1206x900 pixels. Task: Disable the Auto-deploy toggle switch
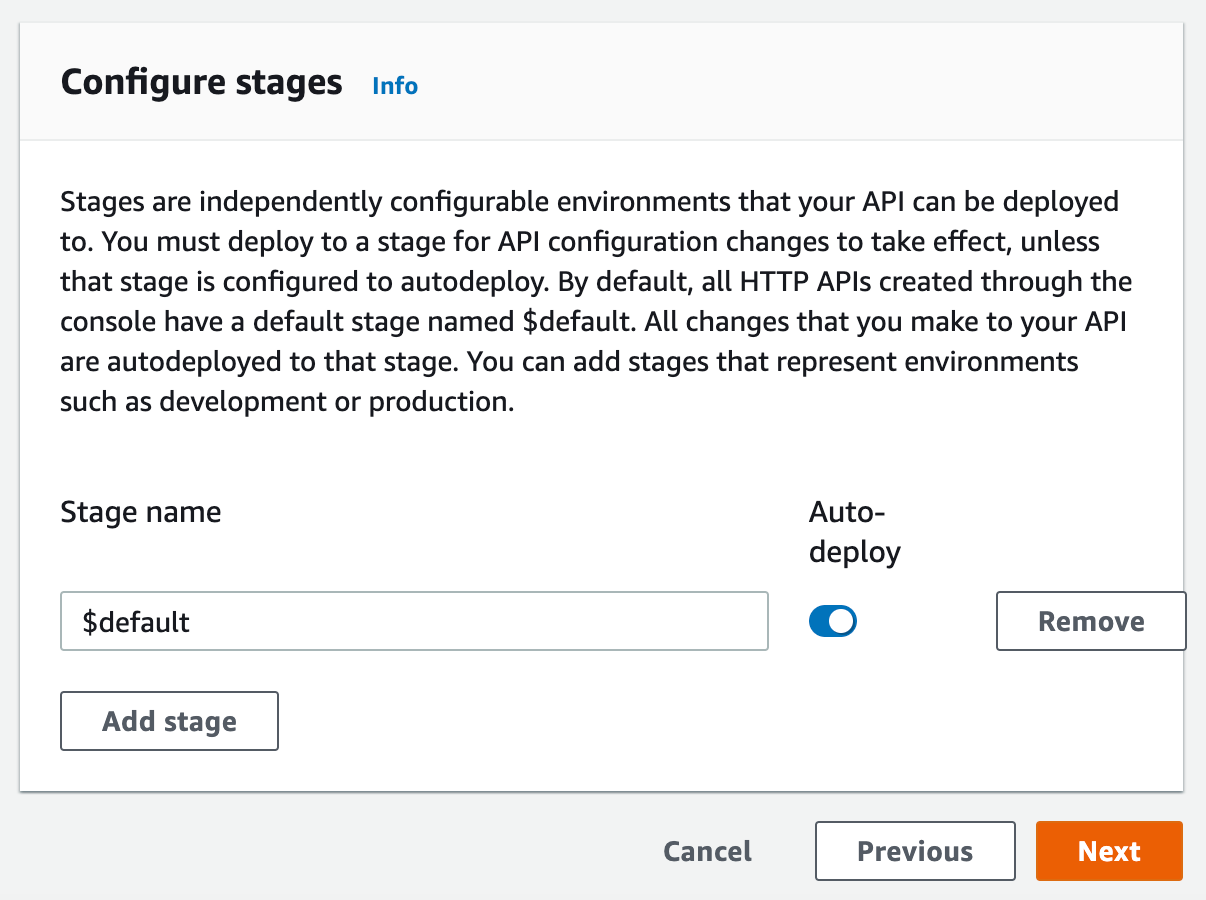(833, 622)
